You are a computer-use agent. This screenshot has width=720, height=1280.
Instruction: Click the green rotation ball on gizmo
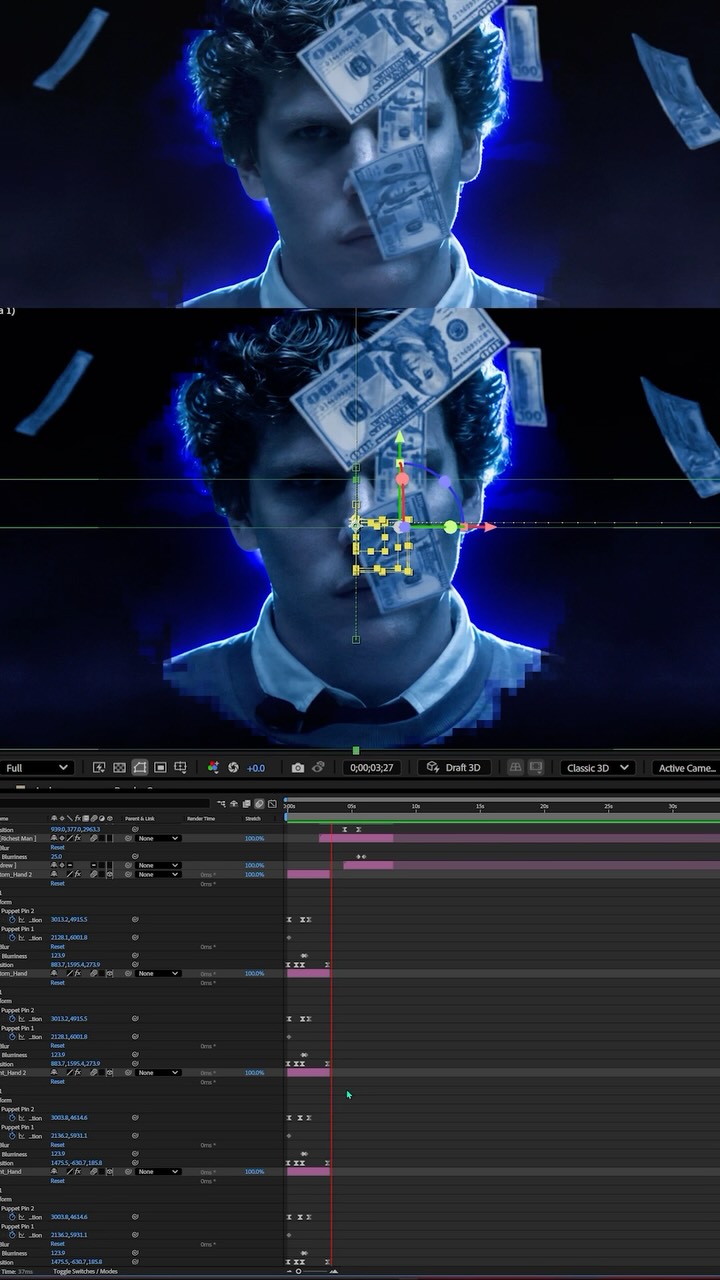(450, 526)
